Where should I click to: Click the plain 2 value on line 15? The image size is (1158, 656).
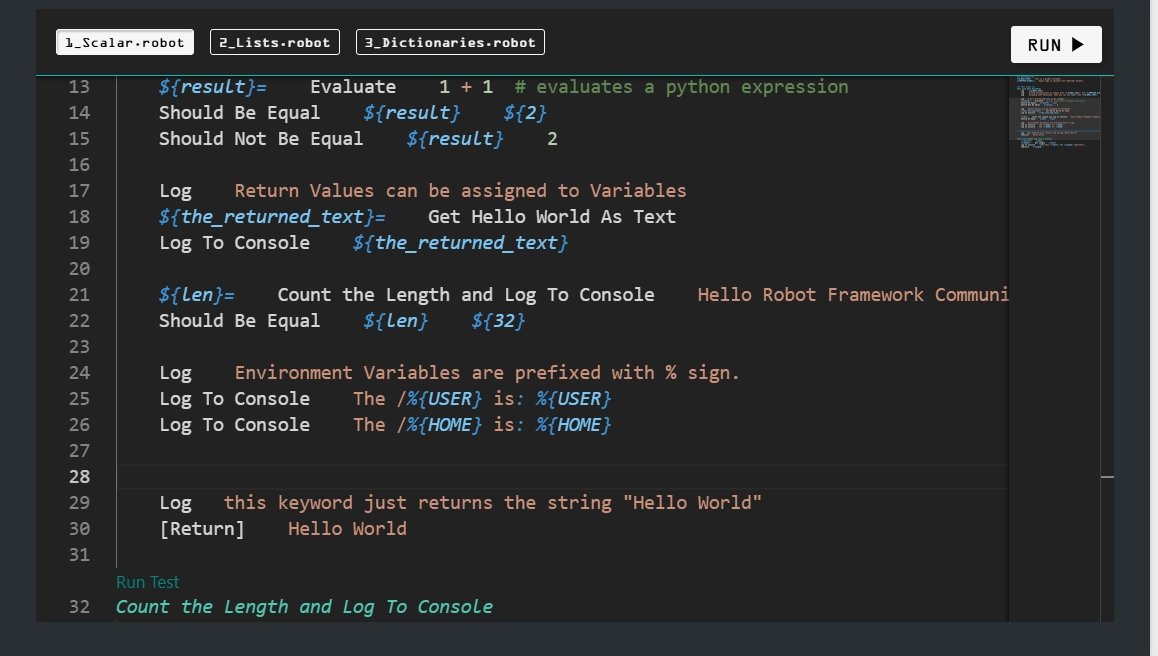click(552, 139)
